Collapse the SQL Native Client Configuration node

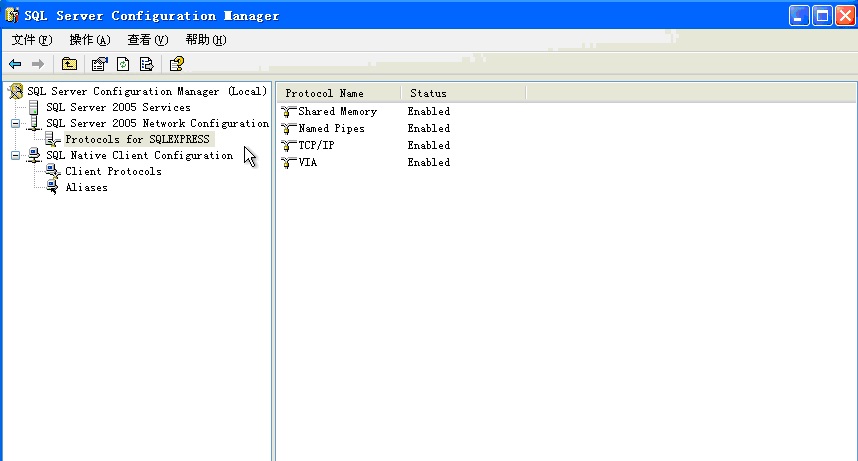[x=15, y=156]
